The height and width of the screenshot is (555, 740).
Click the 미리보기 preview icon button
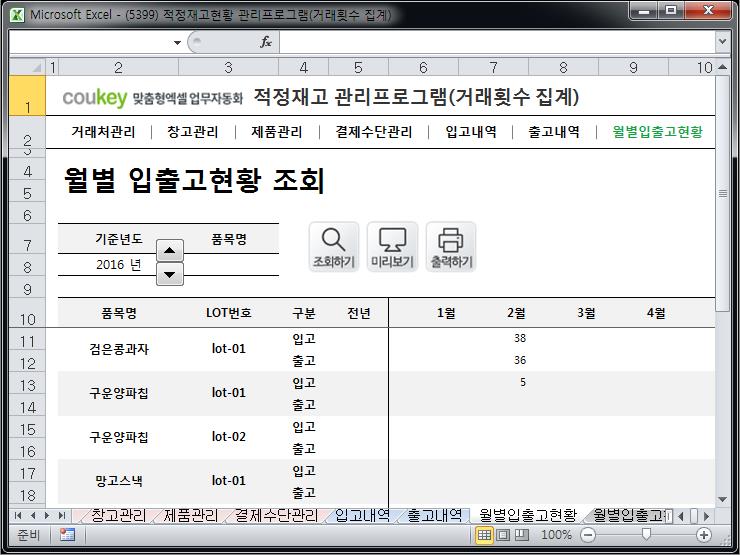point(392,247)
